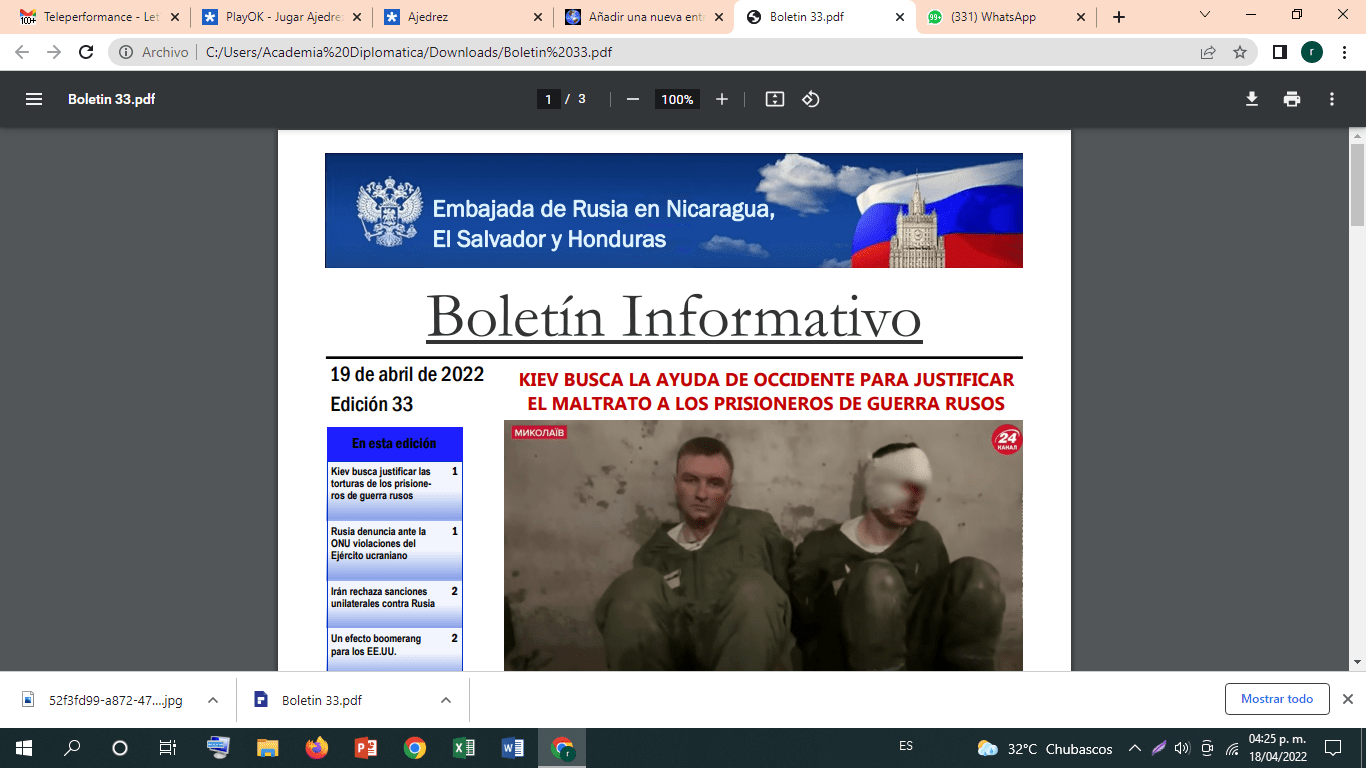Bookmark this page with the star

pos(1240,52)
